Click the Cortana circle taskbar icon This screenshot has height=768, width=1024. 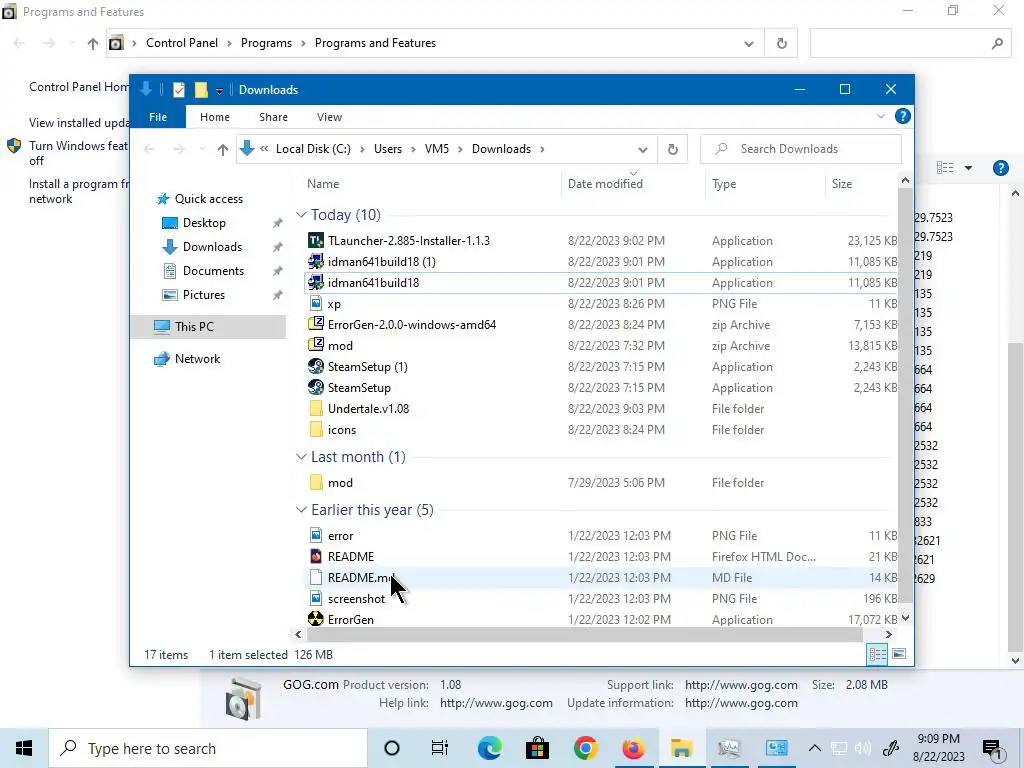(x=392, y=748)
